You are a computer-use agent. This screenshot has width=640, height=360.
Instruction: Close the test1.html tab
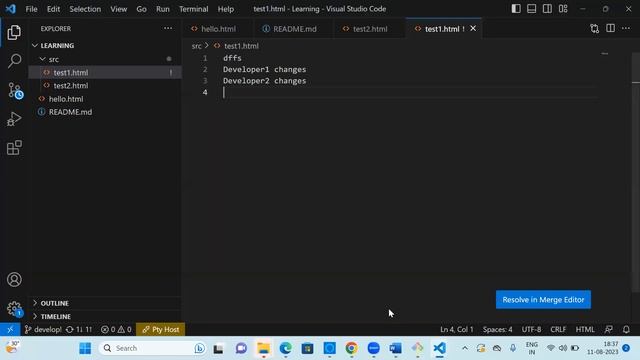(473, 29)
